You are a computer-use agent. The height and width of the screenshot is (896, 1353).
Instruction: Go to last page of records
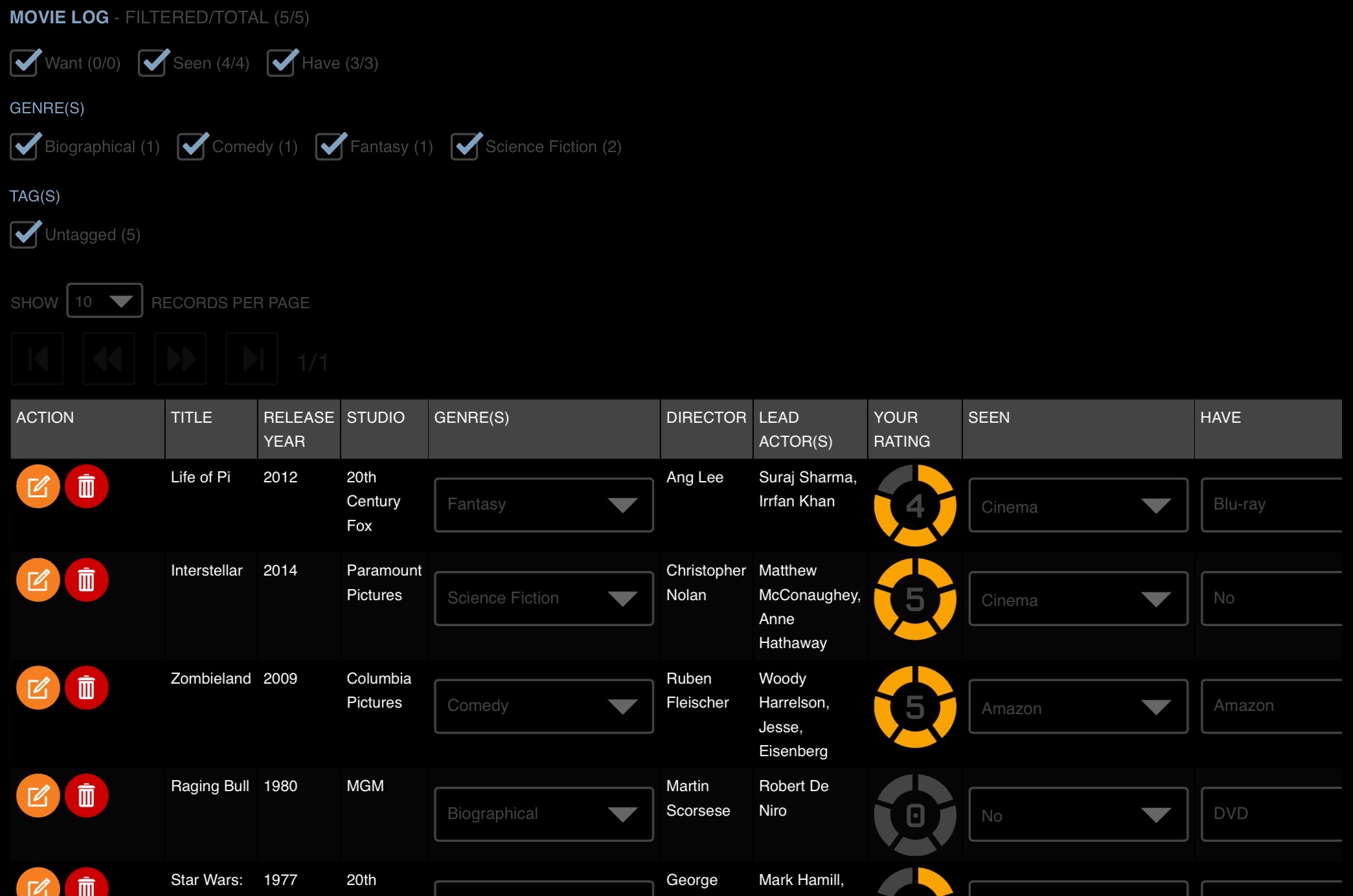tap(252, 359)
